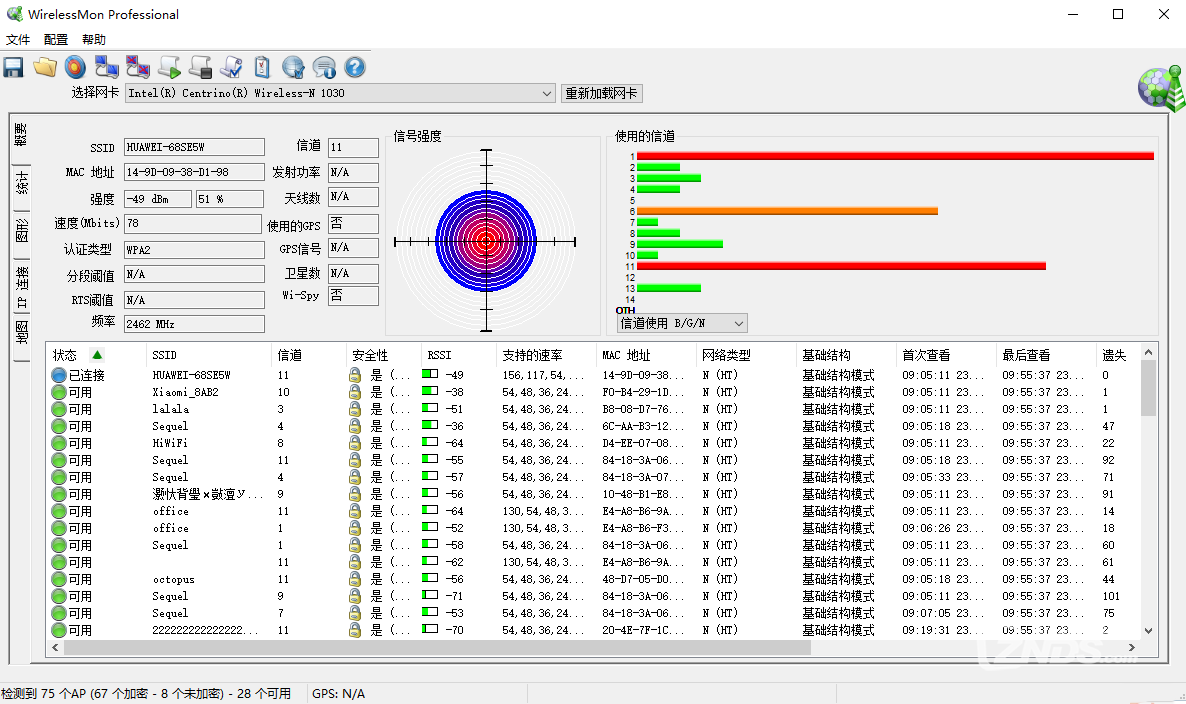Click the WirelessMon logo at top right

(1162, 88)
